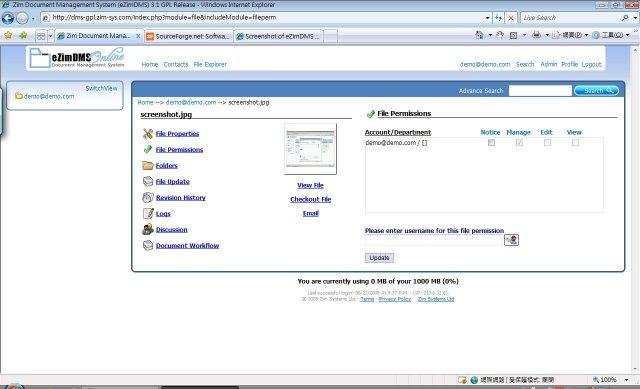Open the Quick Tabs list dropdown arrow
The height and width of the screenshot is (389, 640).
50,36
